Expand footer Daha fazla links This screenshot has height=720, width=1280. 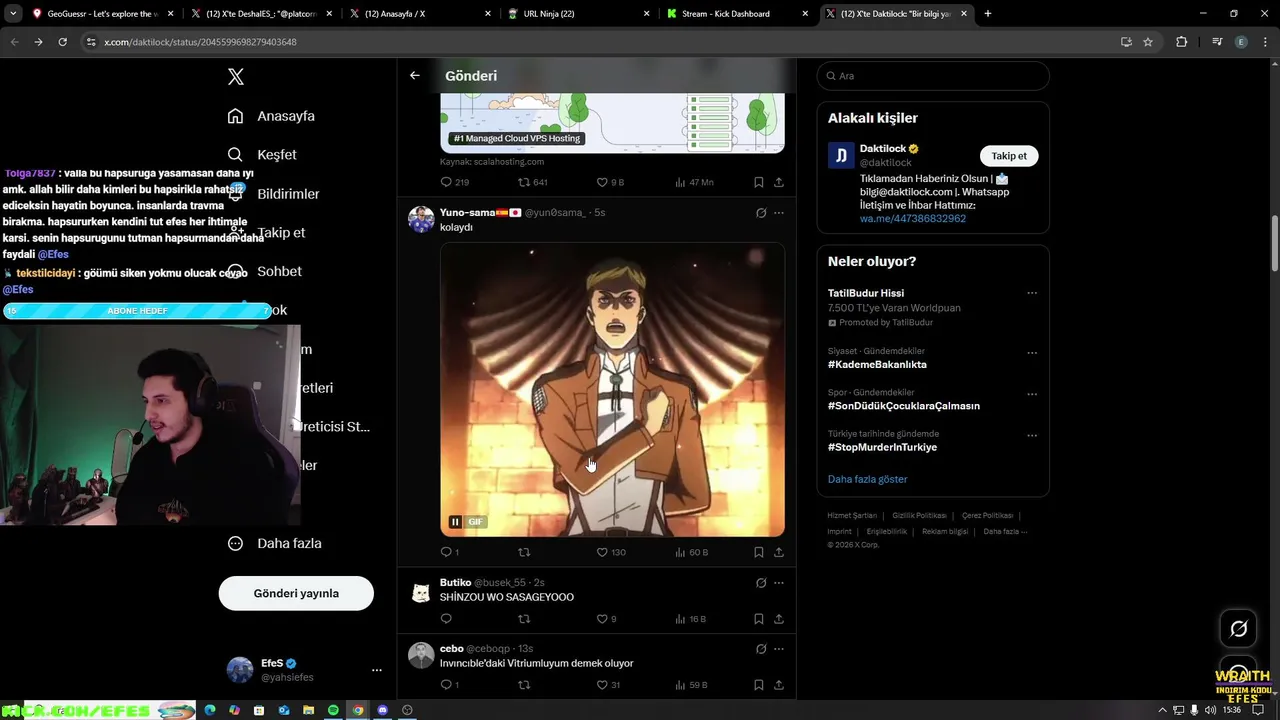click(x=1004, y=532)
